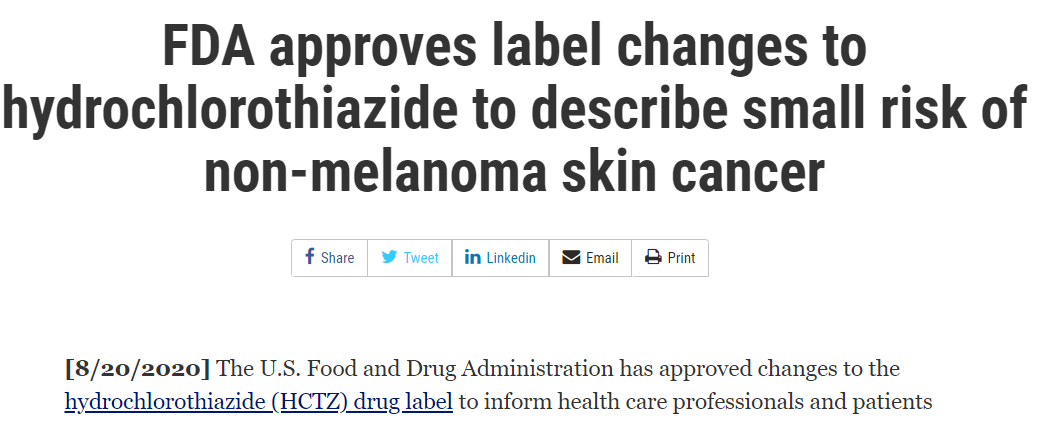Click the printer icon
This screenshot has height=424, width=1044.
(x=653, y=257)
